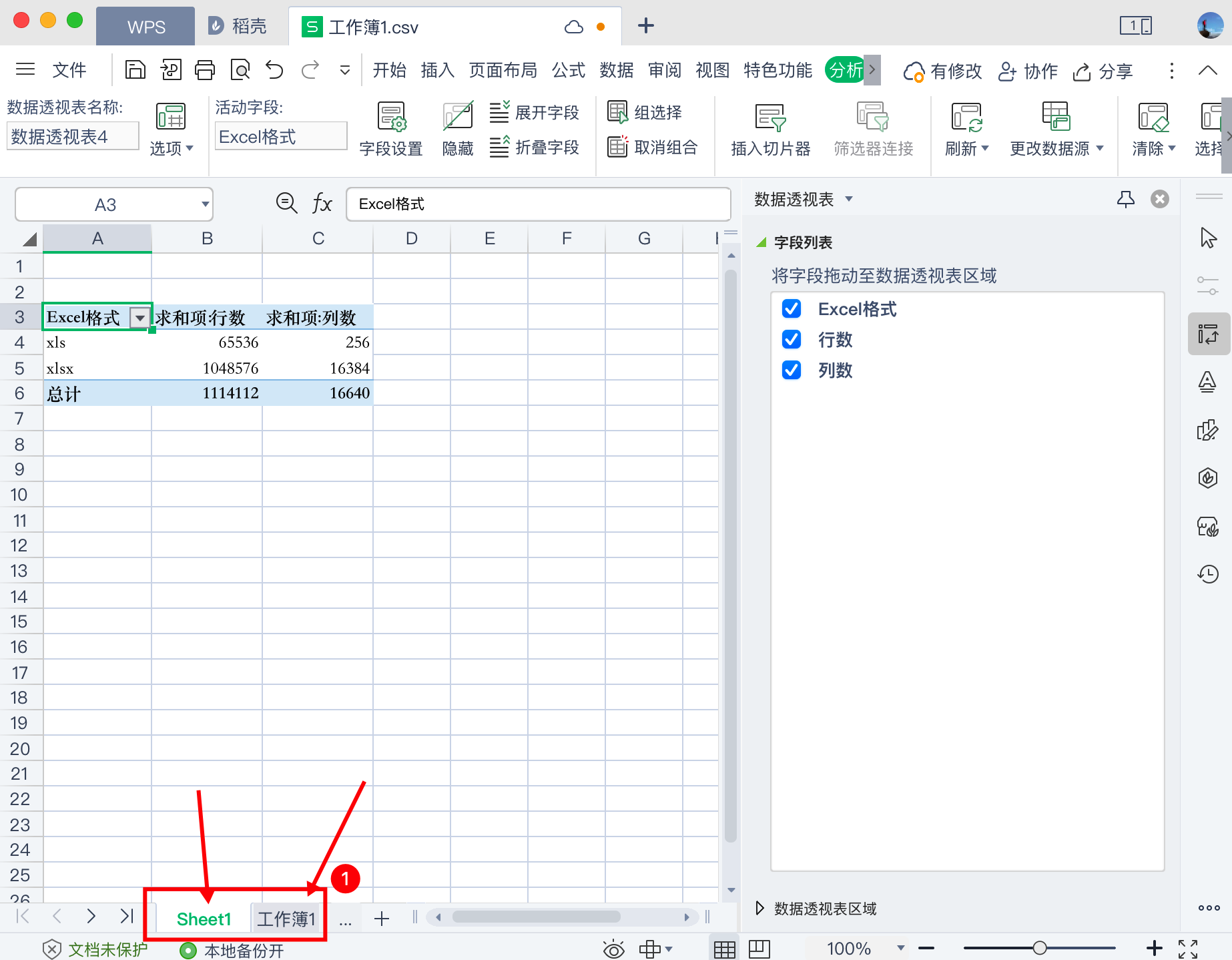The width and height of the screenshot is (1232, 960).
Task: Open the Name Box dropdown arrow
Action: pyautogui.click(x=205, y=204)
